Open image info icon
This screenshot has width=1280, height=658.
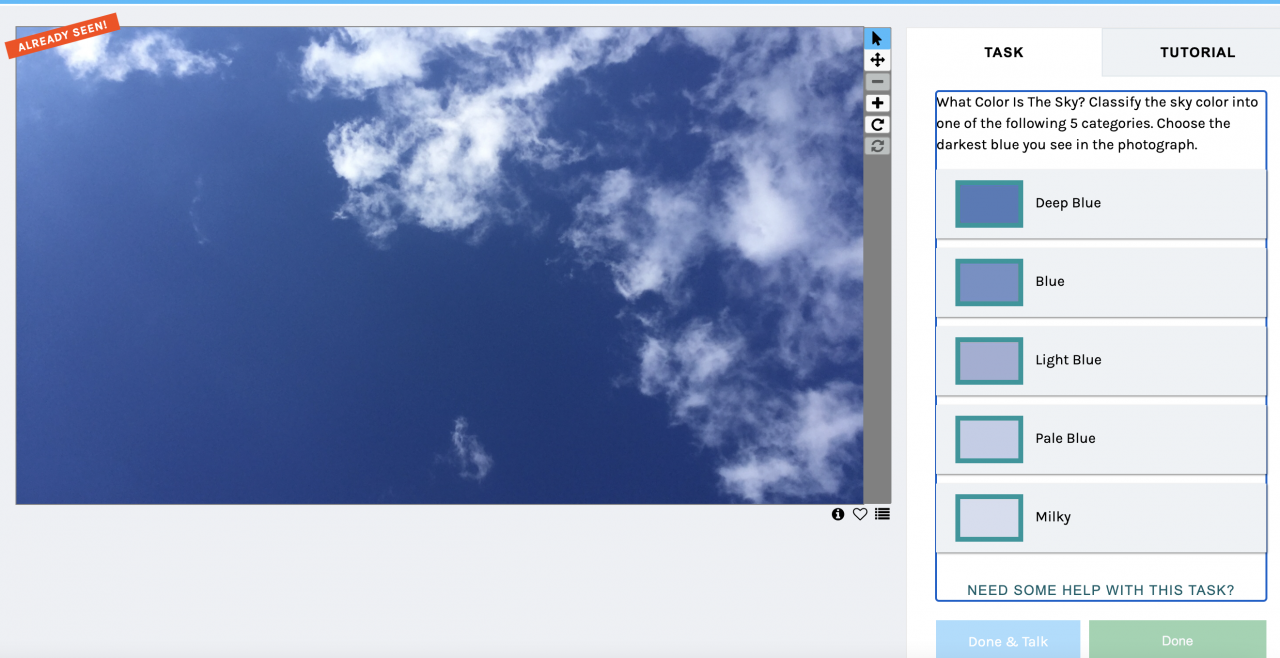coord(838,514)
